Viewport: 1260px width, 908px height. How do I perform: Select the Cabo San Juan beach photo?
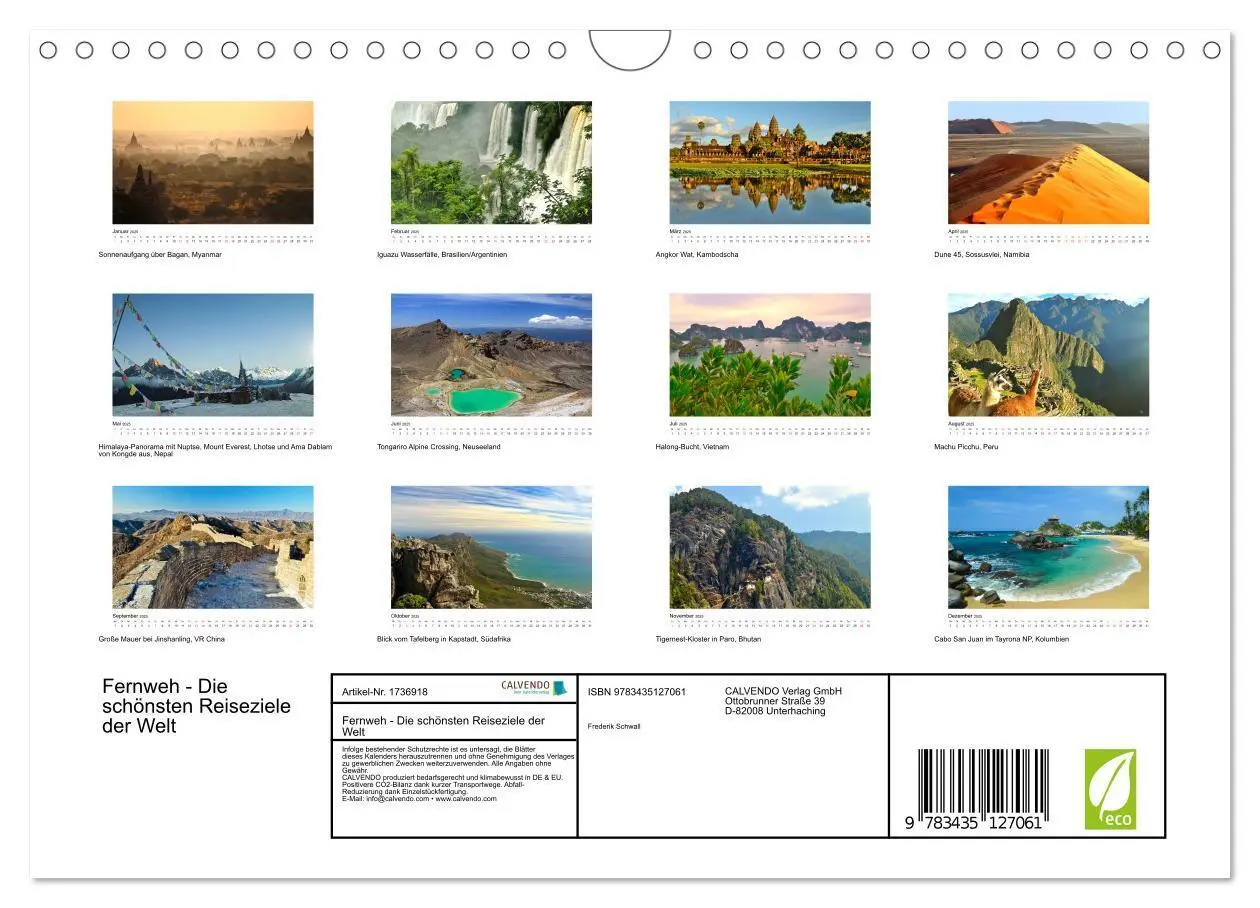1048,547
